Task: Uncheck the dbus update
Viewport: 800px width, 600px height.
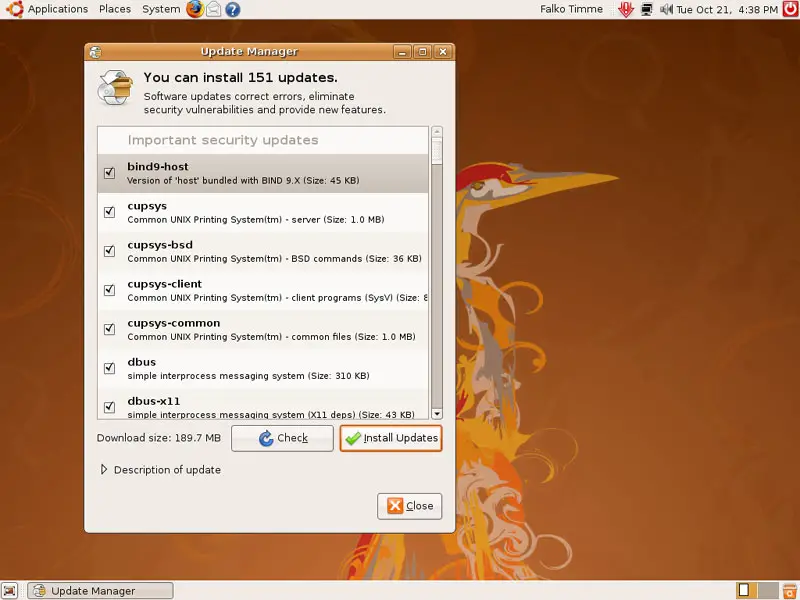Action: tap(109, 368)
